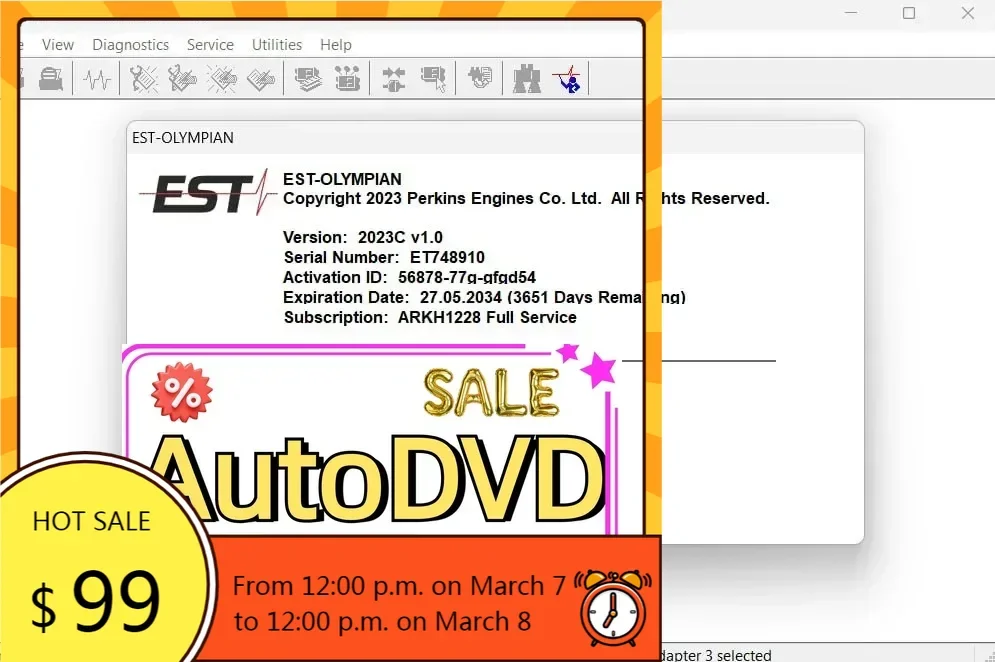The image size is (995, 662).
Task: Click the ECM select cursor icon
Action: pos(433,79)
